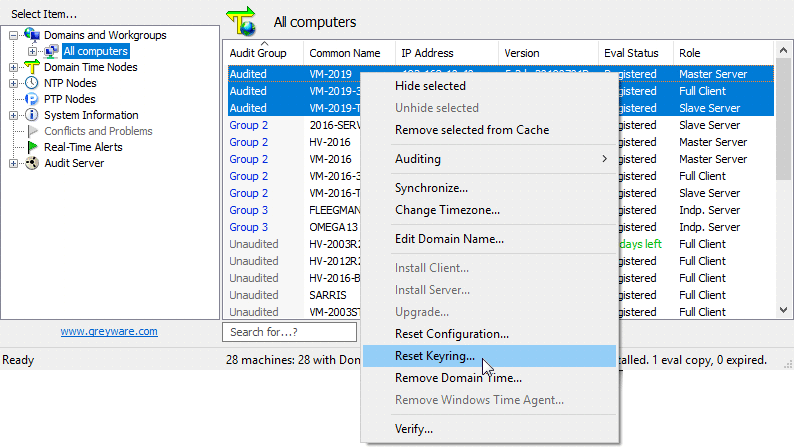Select Synchronize... in the context menu
This screenshot has height=447, width=794.
click(x=489, y=188)
